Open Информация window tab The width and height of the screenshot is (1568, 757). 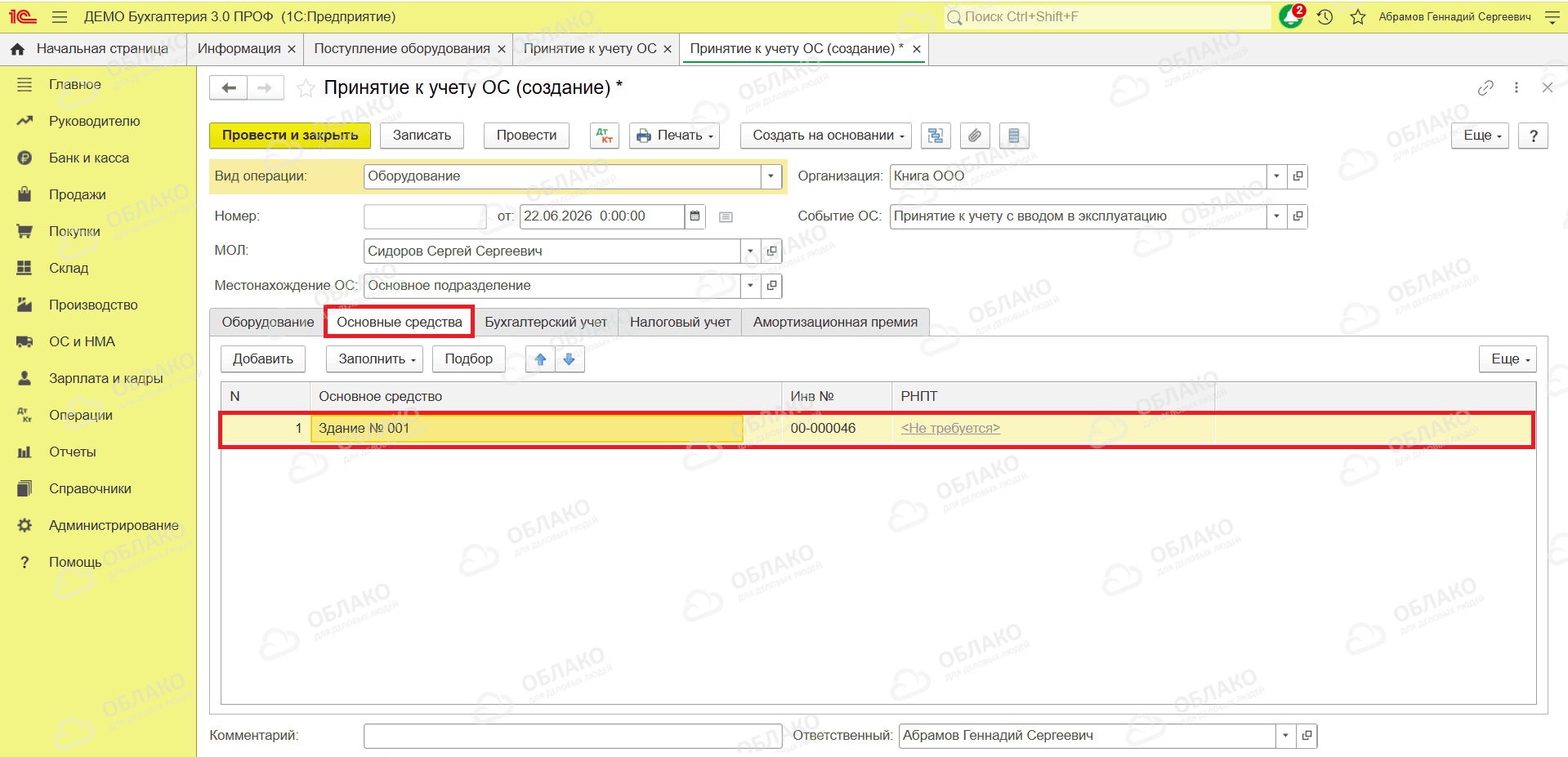239,49
